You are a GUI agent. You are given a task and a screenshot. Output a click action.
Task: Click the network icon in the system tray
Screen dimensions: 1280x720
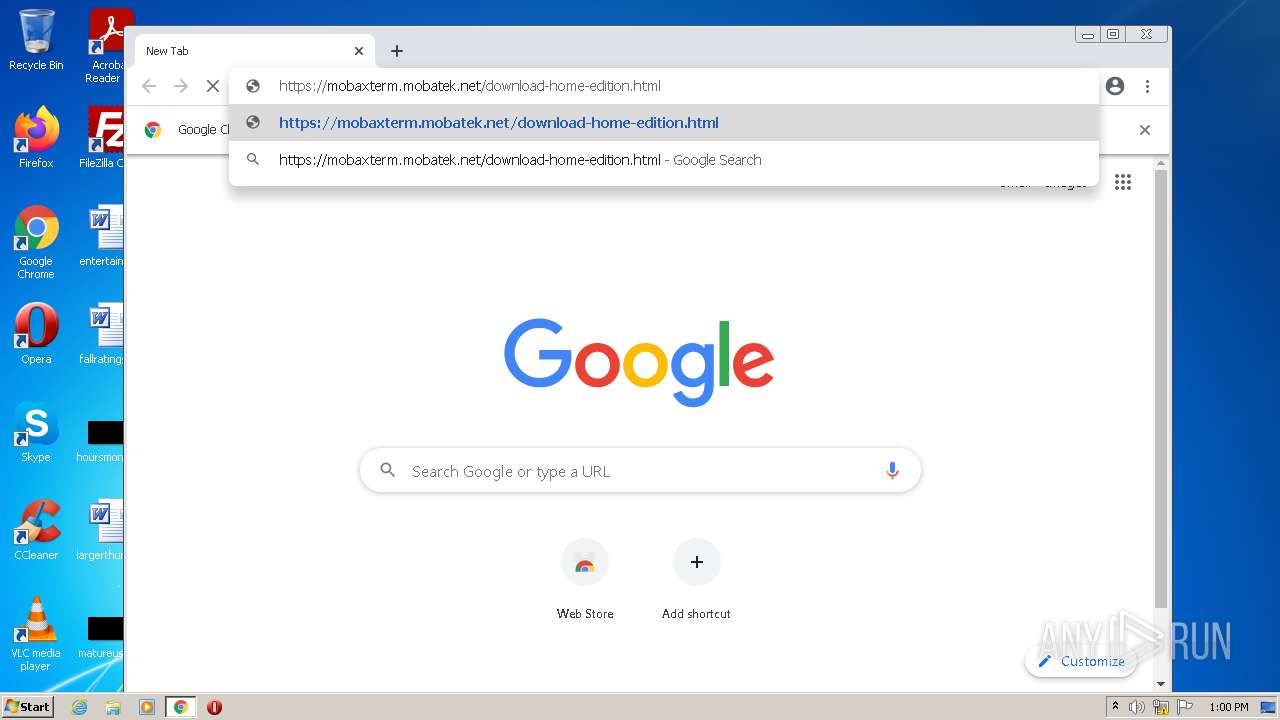1161,707
